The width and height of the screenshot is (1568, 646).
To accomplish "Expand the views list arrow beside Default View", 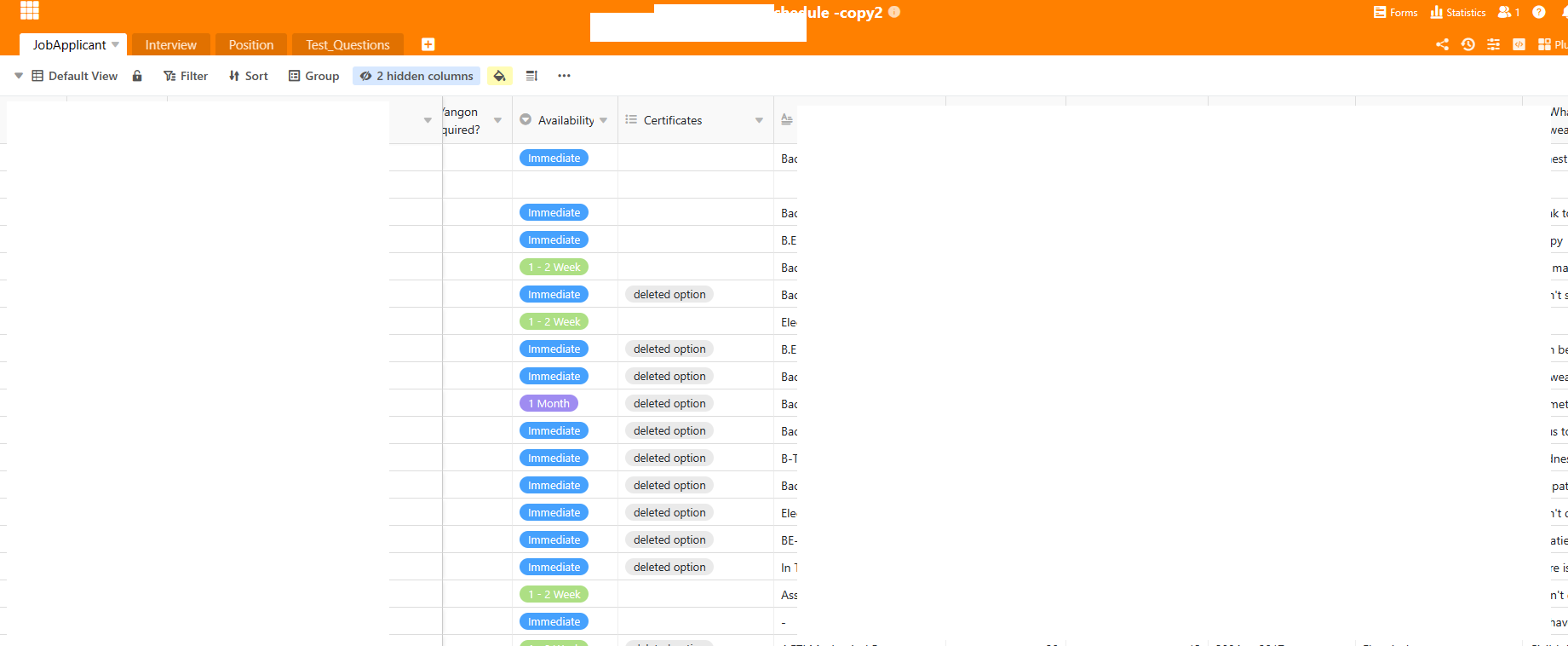I will pyautogui.click(x=19, y=76).
